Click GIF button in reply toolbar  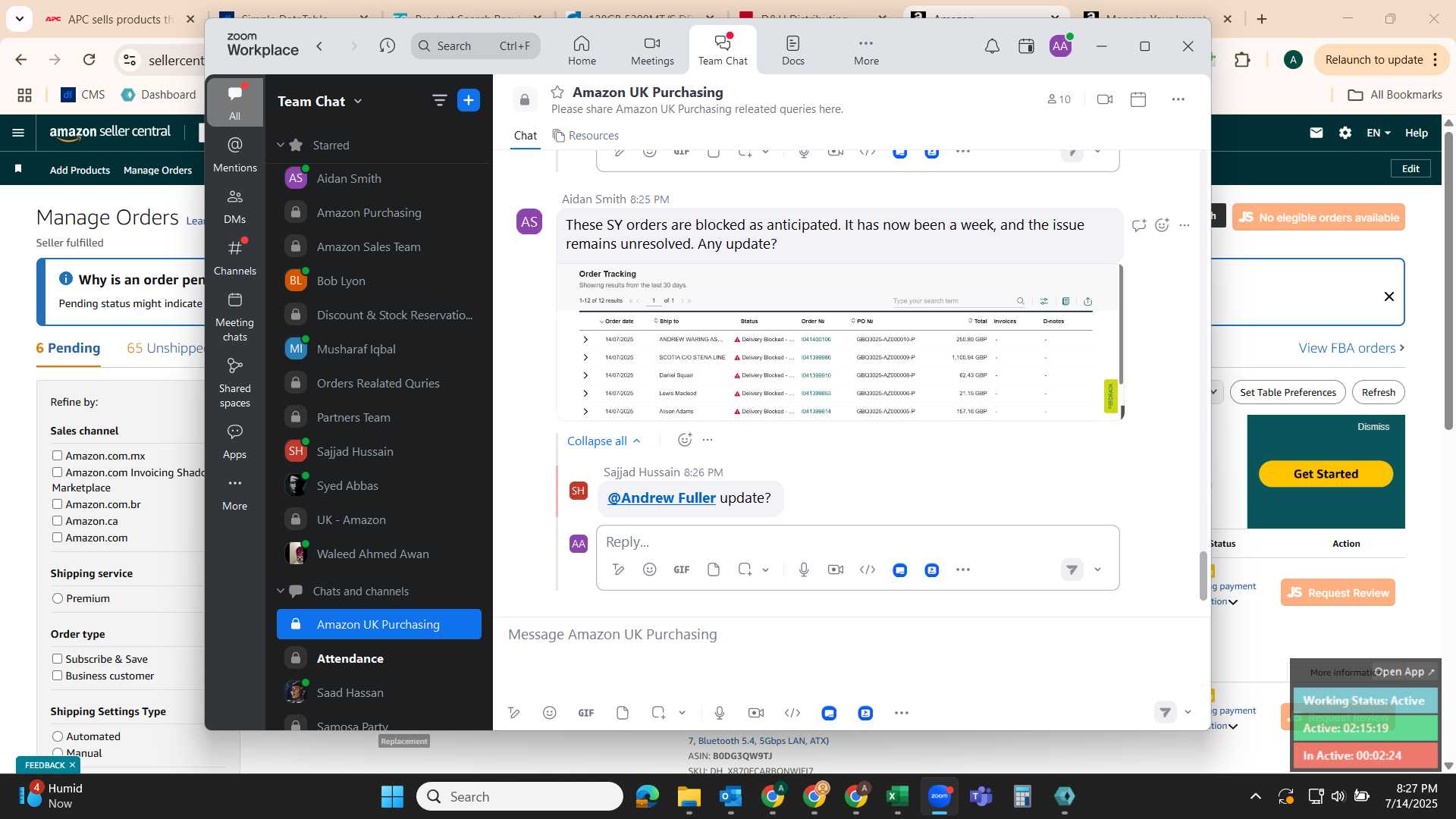coord(682,570)
